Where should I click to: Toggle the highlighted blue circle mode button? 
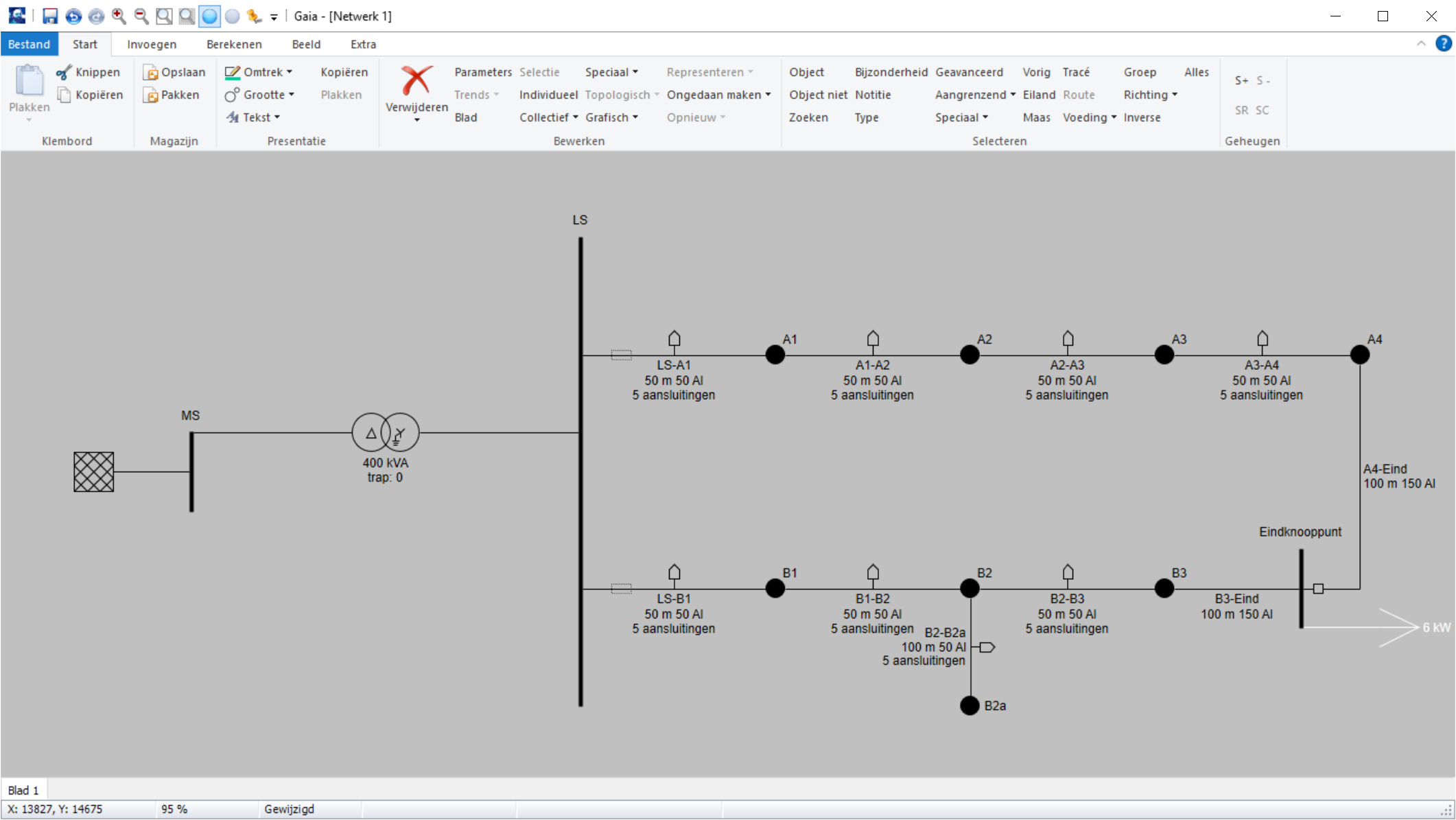[210, 16]
